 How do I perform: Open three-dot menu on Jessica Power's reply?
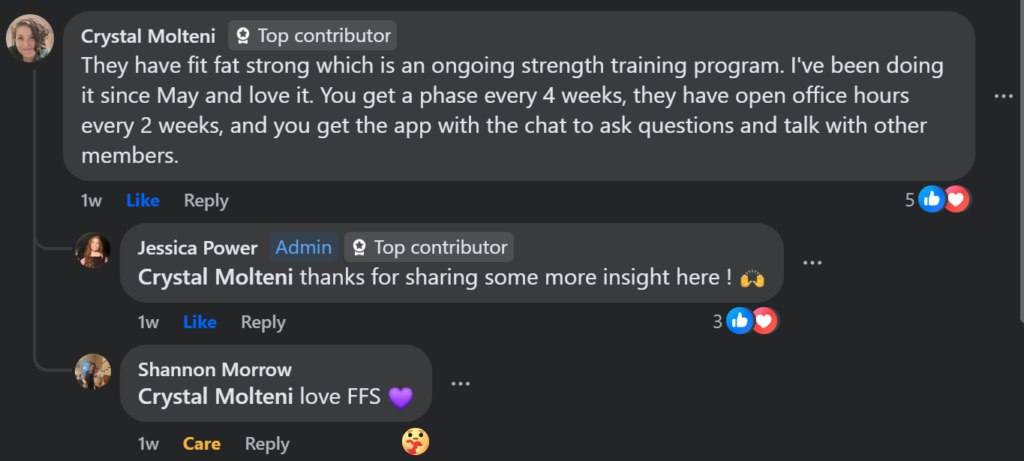812,263
